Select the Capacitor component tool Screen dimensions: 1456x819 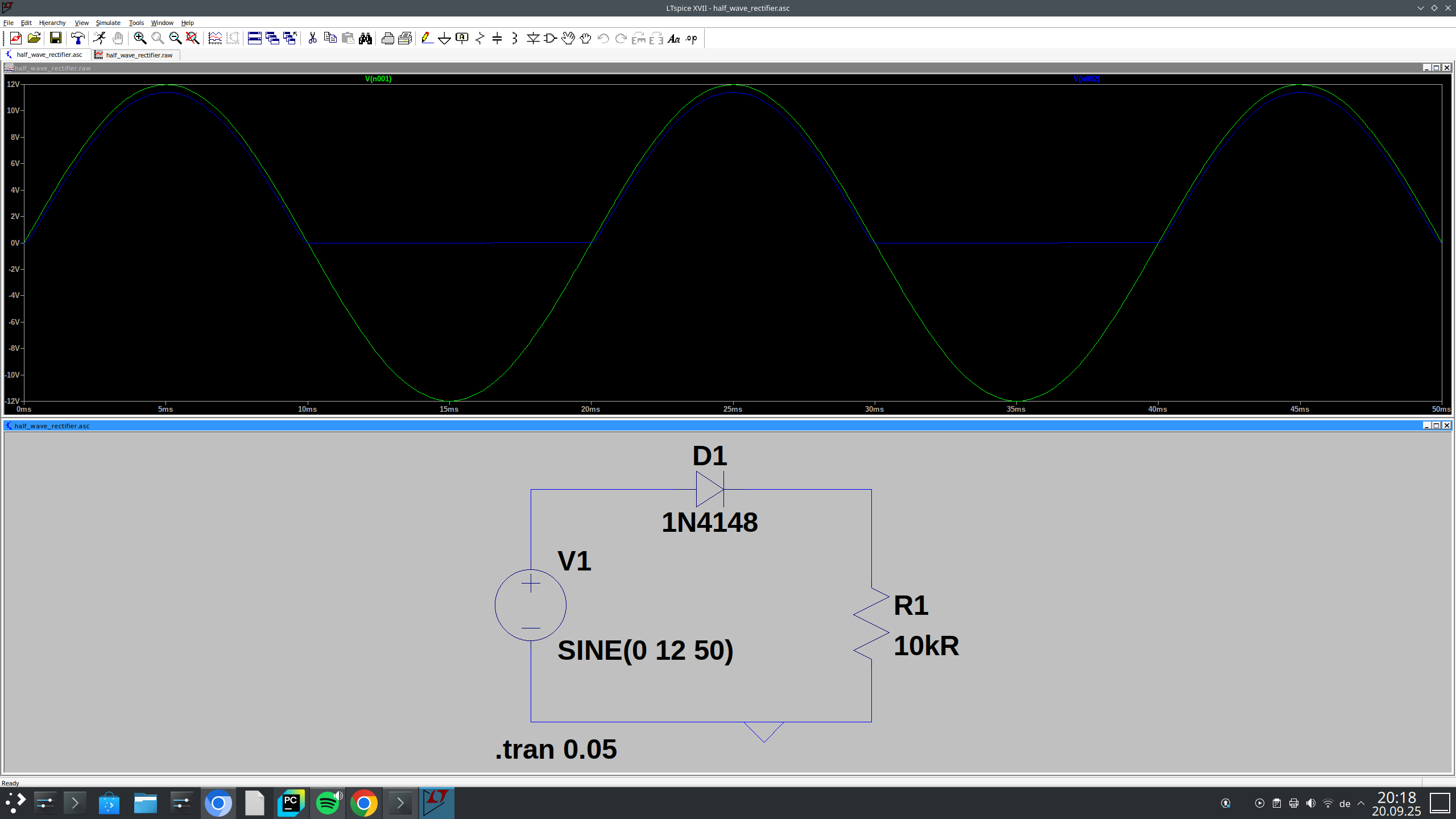click(x=497, y=38)
